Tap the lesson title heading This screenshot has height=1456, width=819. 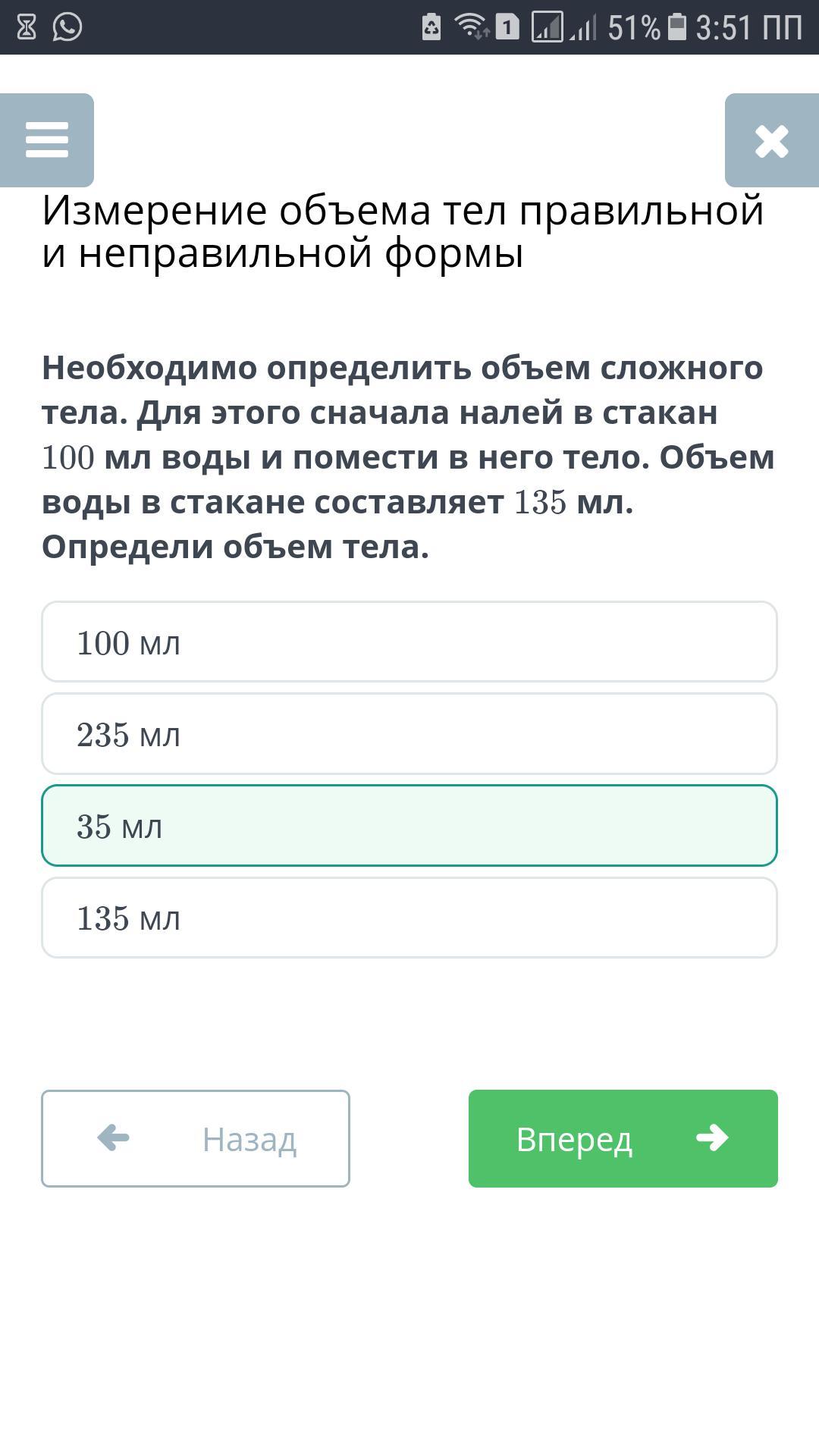click(x=402, y=231)
